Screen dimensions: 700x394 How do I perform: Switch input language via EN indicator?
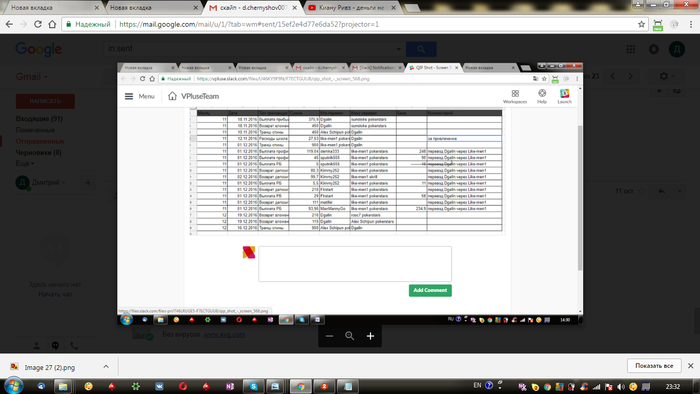pos(477,385)
